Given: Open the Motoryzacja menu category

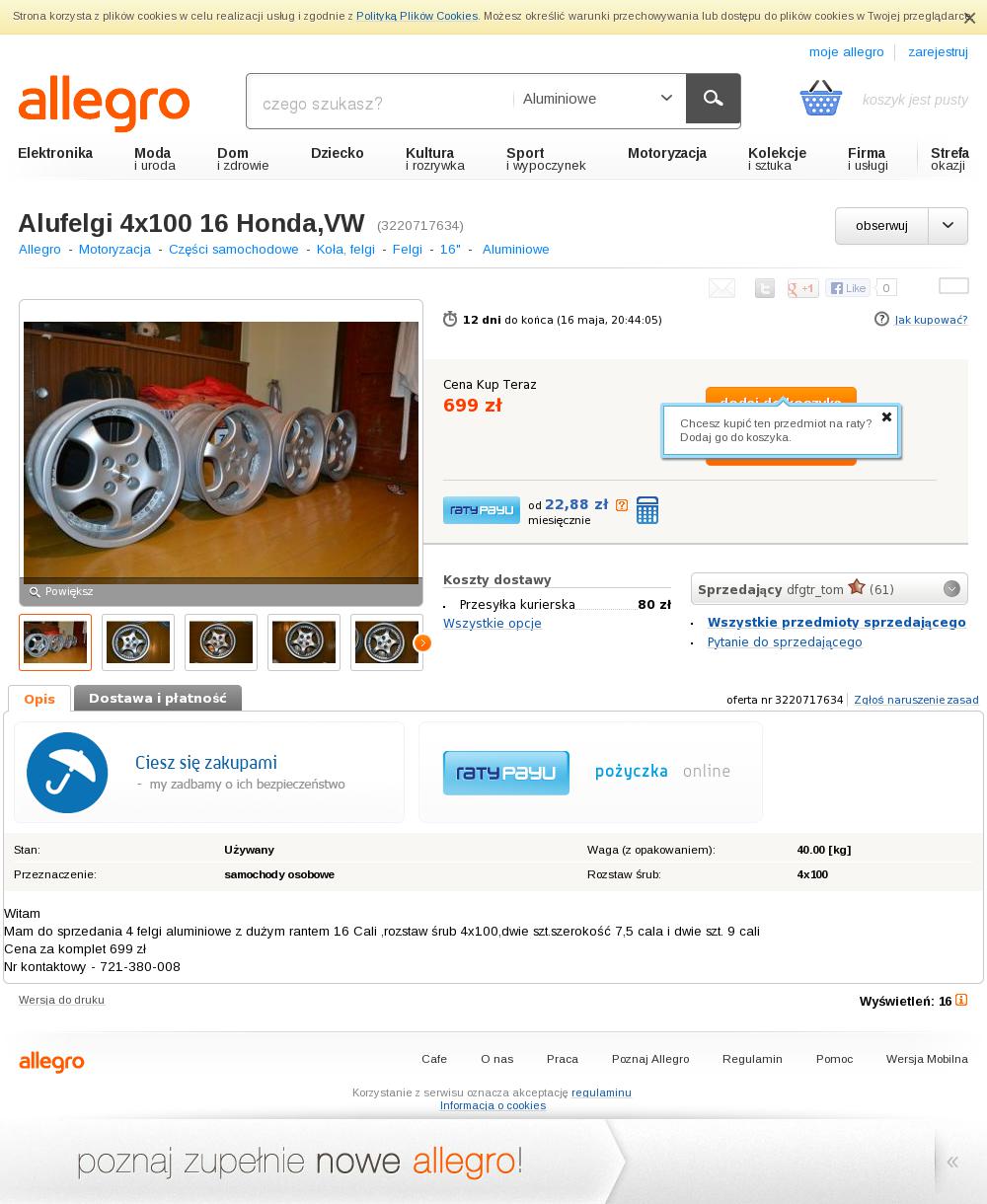Looking at the screenshot, I should coord(667,153).
